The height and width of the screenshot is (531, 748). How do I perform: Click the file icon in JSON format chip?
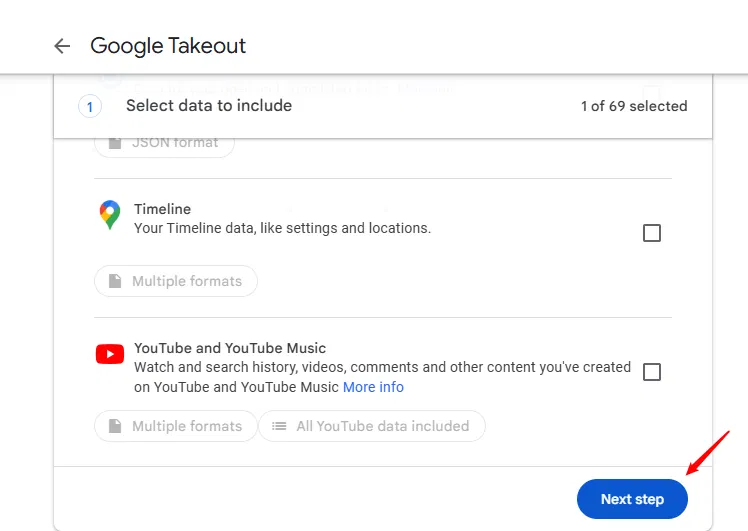[x=114, y=143]
